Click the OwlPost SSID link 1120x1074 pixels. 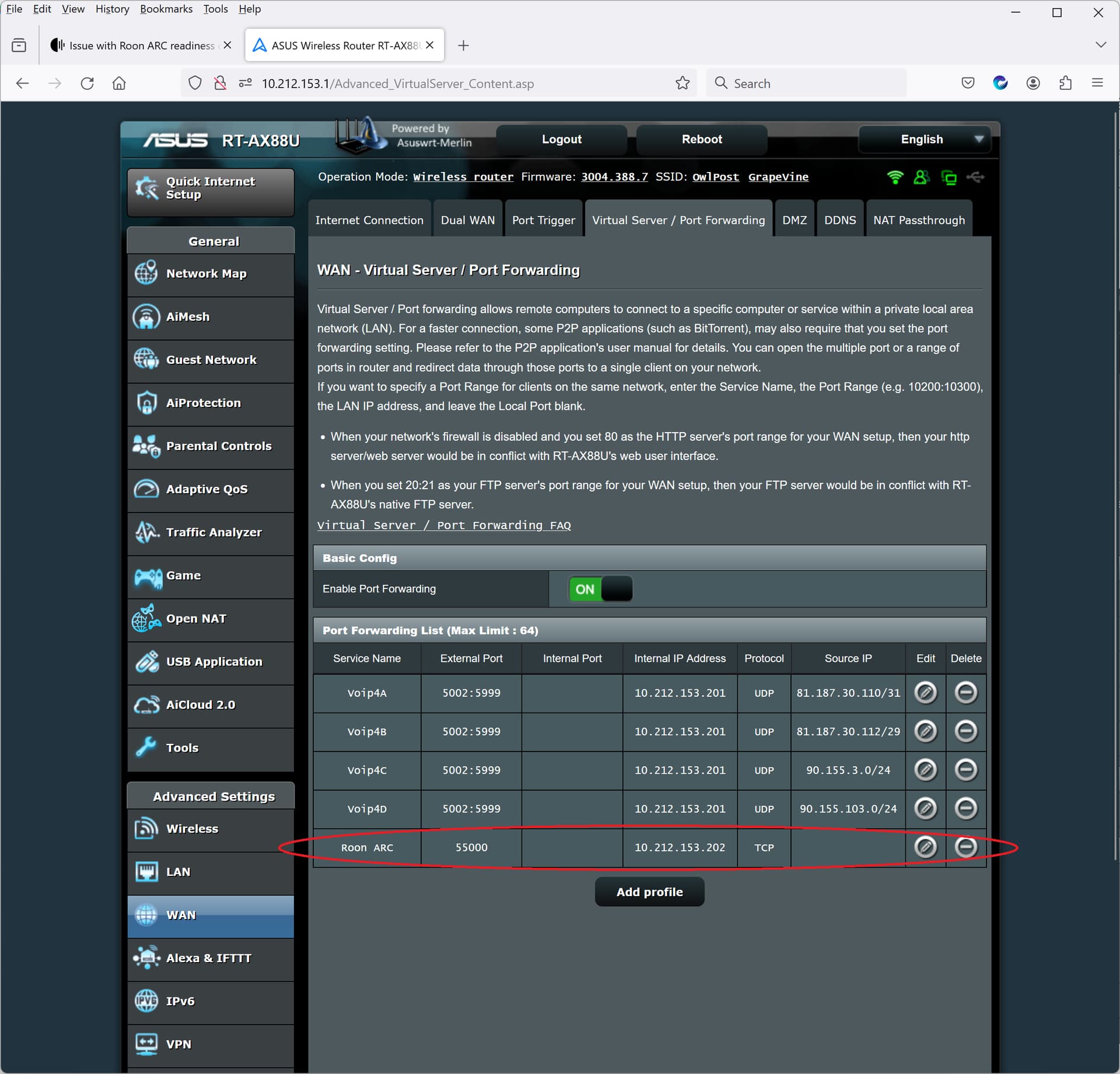click(715, 177)
